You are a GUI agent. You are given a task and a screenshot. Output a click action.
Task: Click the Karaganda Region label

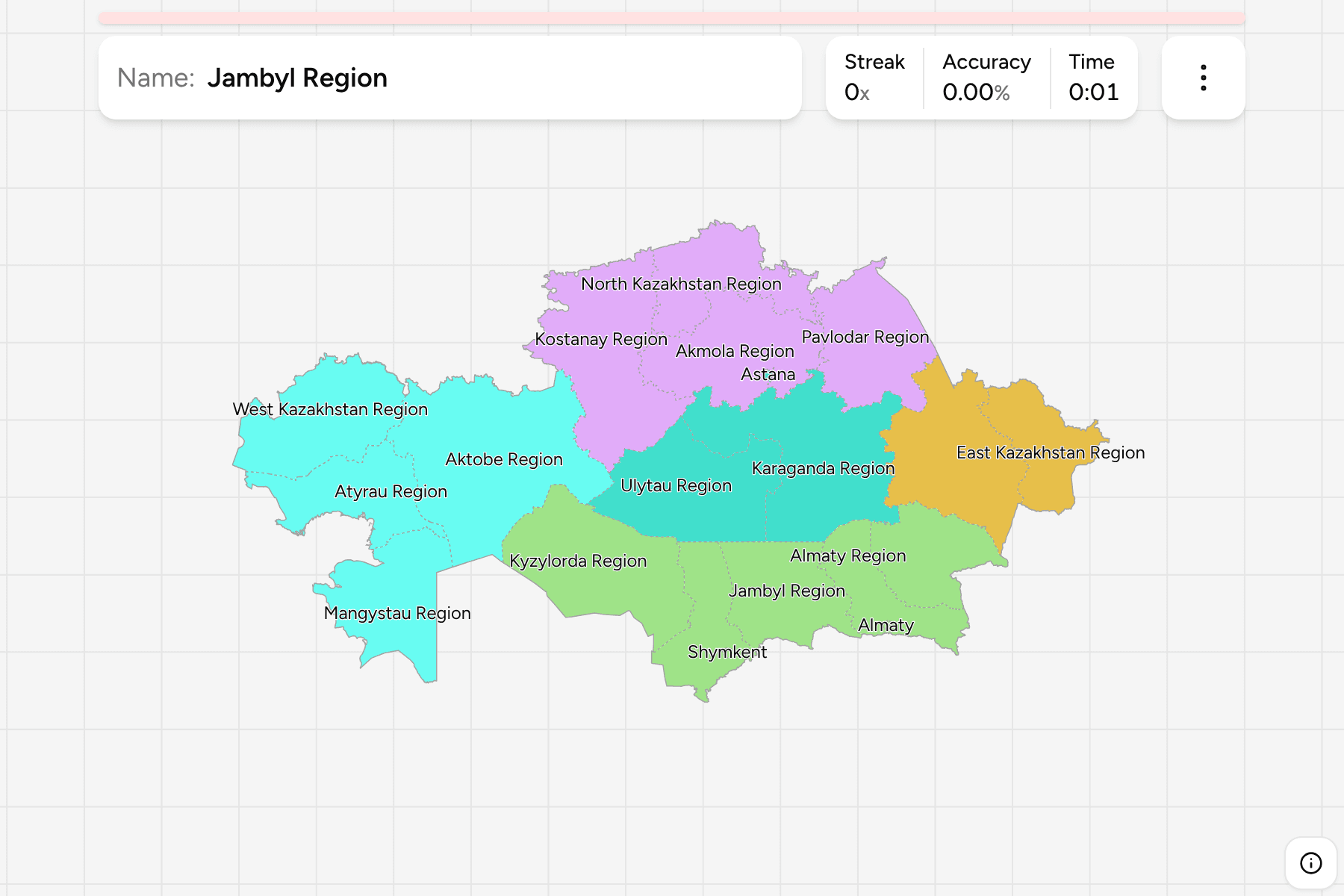tap(823, 468)
